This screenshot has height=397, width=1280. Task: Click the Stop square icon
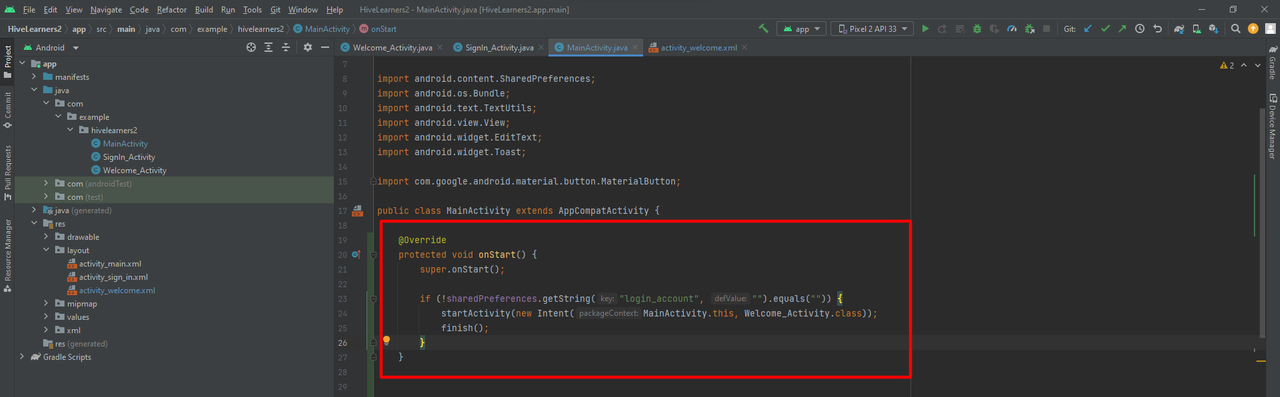[1046, 29]
